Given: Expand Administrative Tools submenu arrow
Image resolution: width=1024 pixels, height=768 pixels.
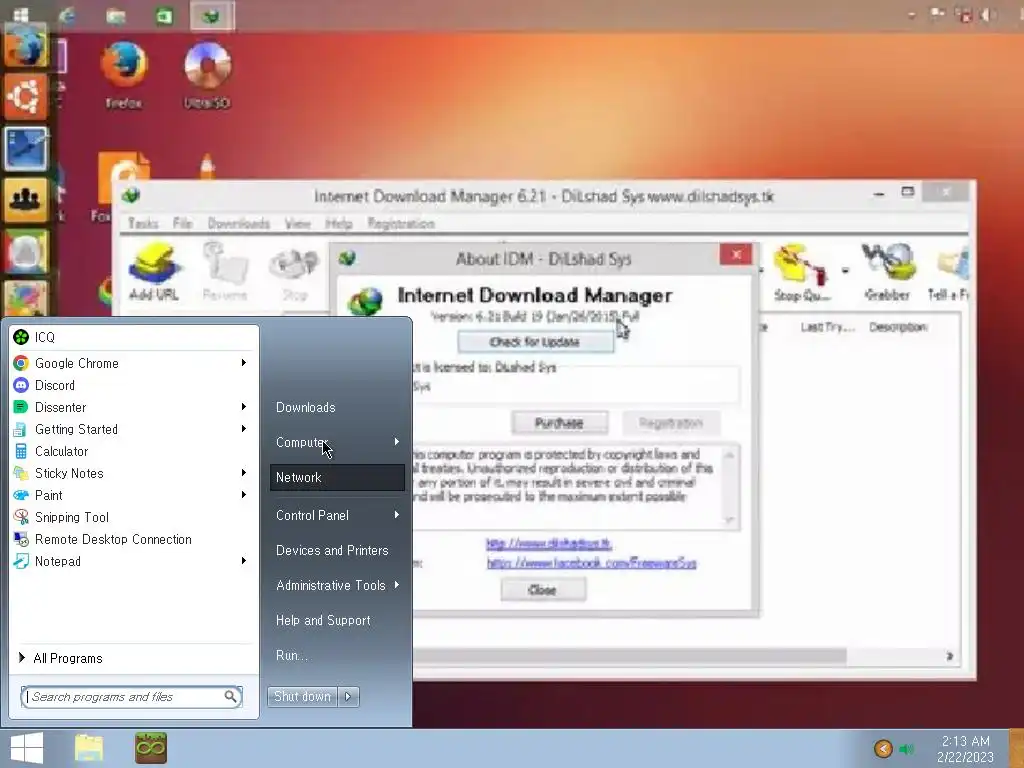Looking at the screenshot, I should coord(396,585).
